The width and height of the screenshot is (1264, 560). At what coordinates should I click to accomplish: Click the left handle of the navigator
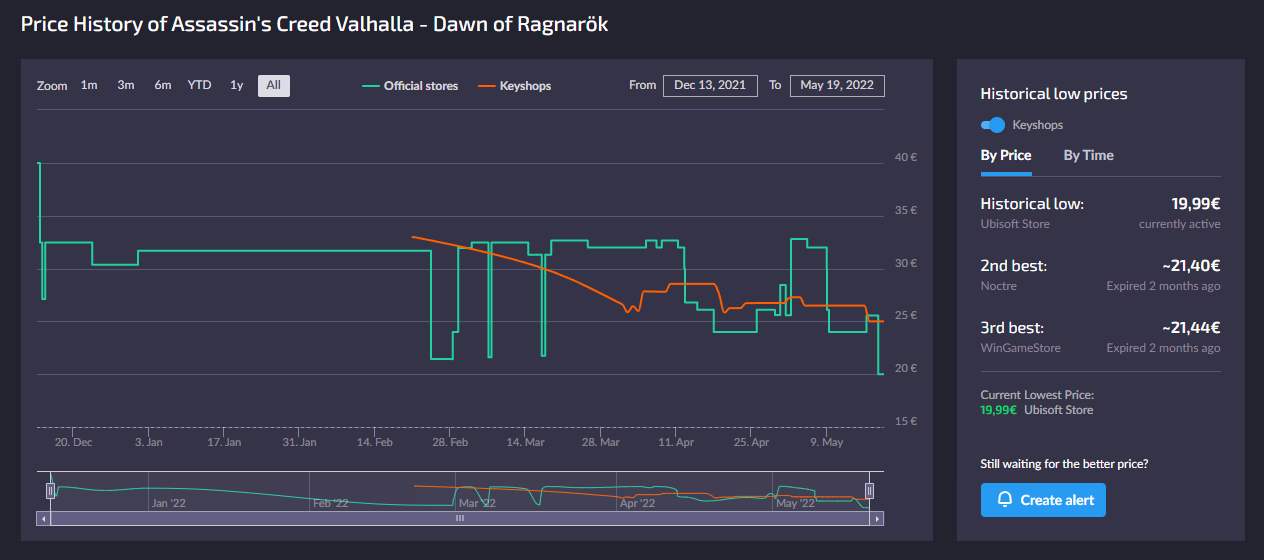[x=50, y=490]
